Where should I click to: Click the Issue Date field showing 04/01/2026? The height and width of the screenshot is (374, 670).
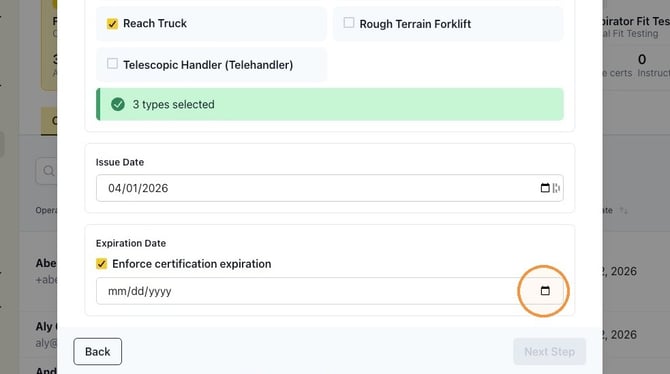[x=329, y=188]
